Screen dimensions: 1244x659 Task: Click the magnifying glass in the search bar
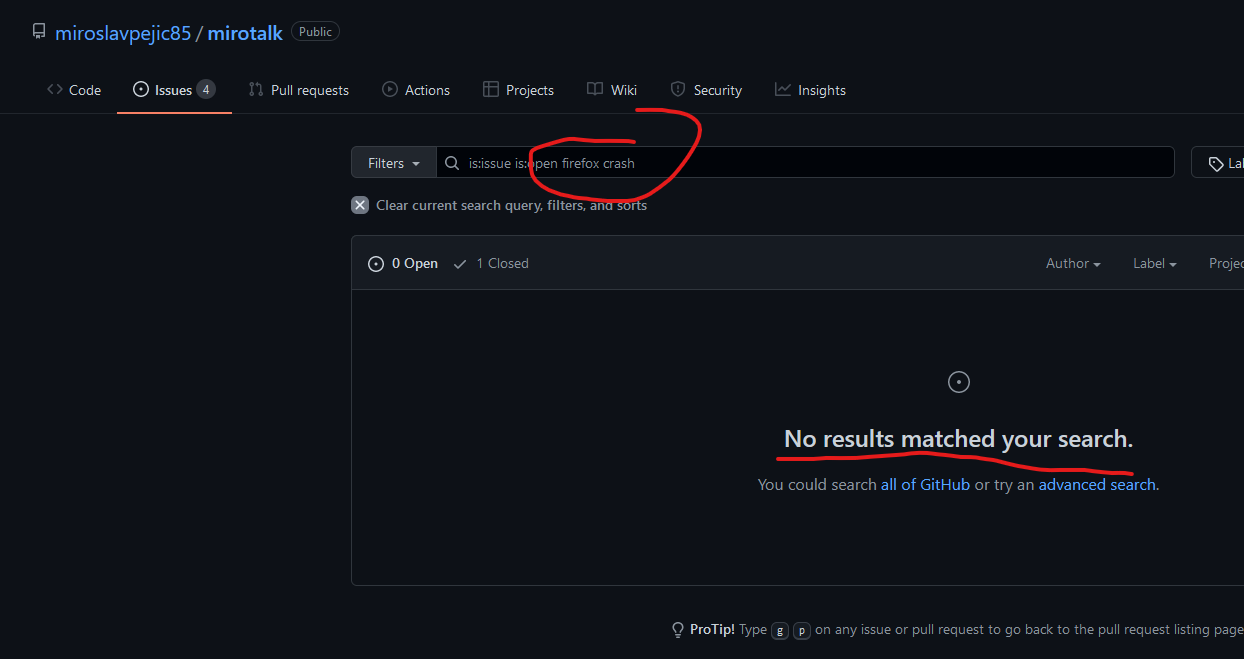pyautogui.click(x=451, y=162)
